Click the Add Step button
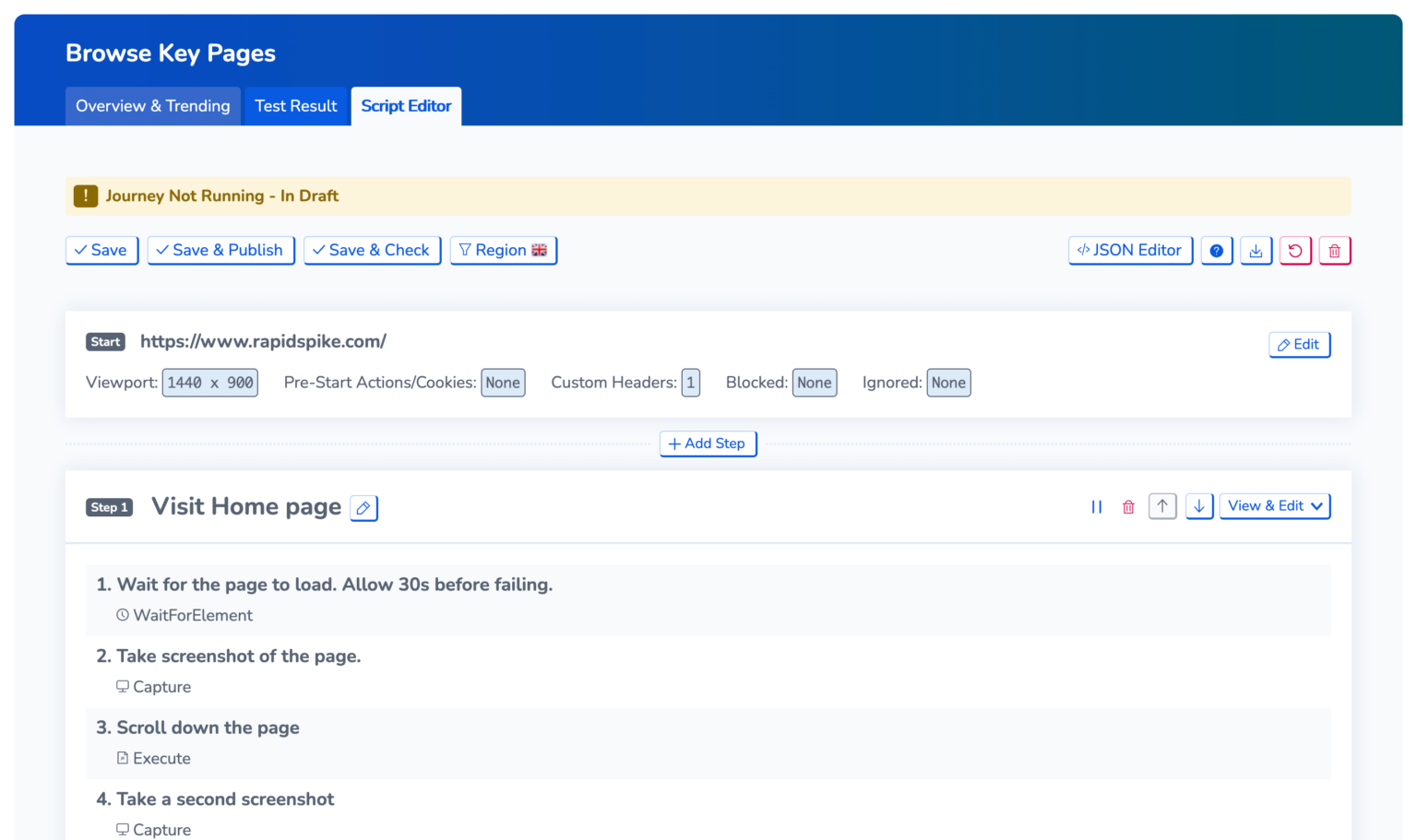The height and width of the screenshot is (840, 1417). 708,444
